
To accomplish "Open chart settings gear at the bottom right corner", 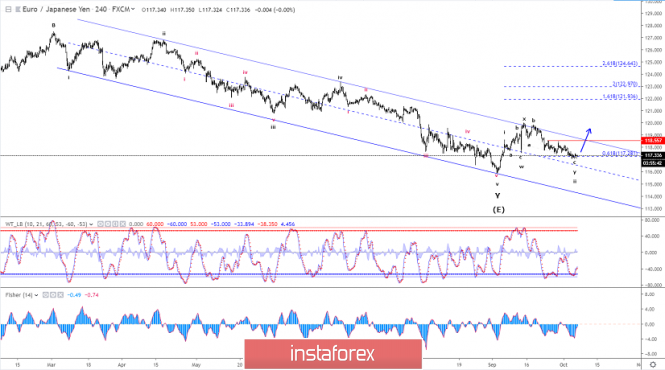I will [653, 364].
